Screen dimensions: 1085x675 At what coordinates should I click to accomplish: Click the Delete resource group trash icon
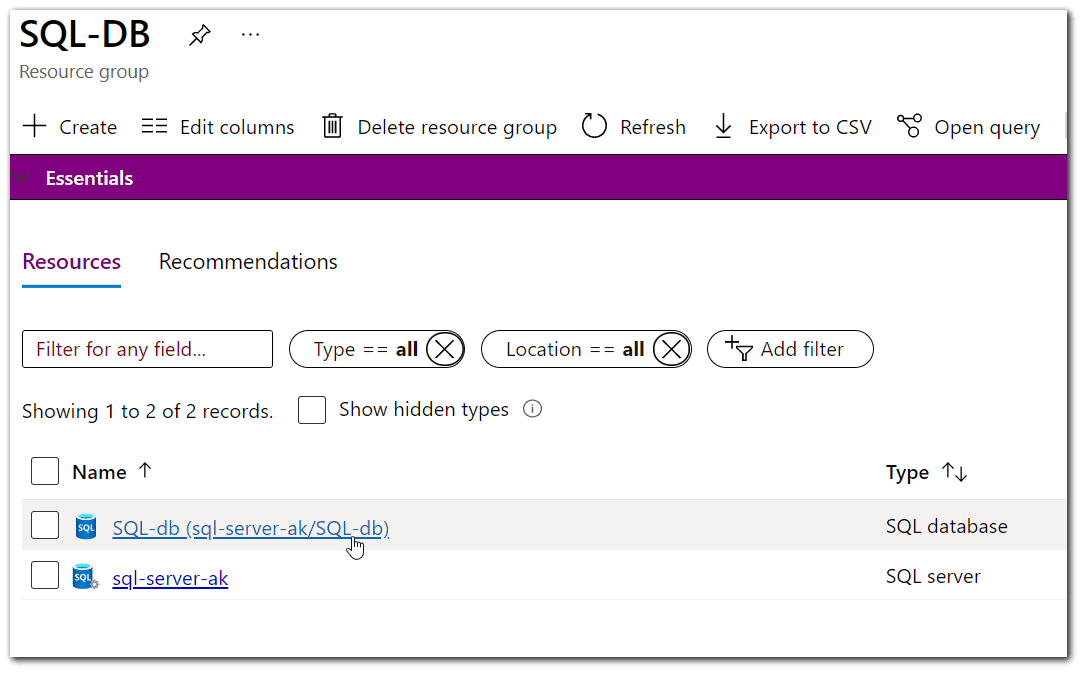click(x=333, y=126)
